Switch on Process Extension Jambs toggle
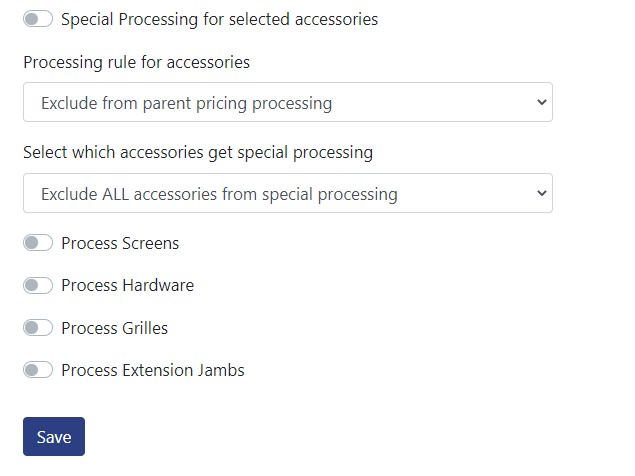 38,370
